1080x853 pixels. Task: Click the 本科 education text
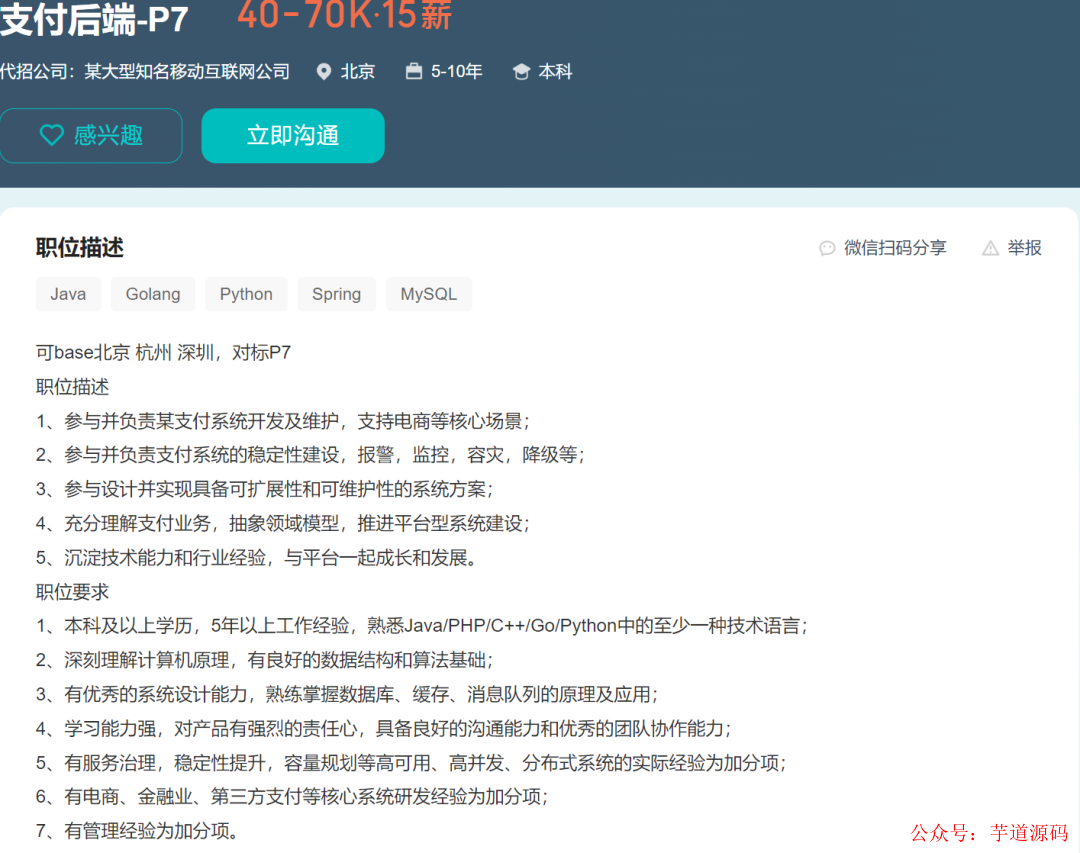(x=555, y=72)
